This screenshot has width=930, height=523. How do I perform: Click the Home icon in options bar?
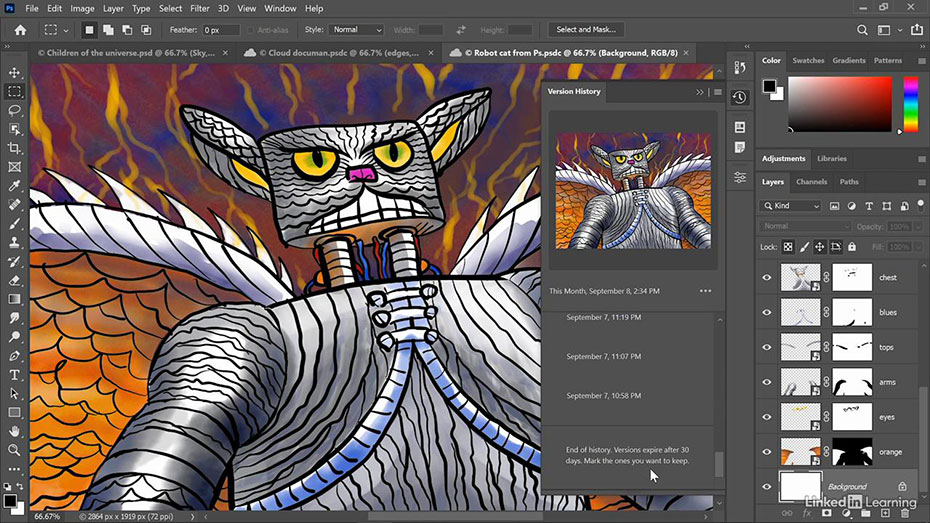click(20, 30)
